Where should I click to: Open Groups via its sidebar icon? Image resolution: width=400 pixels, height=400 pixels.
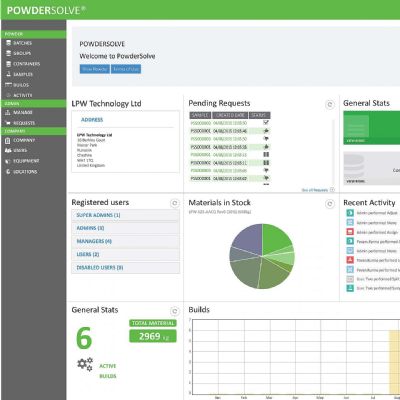click(x=9, y=53)
